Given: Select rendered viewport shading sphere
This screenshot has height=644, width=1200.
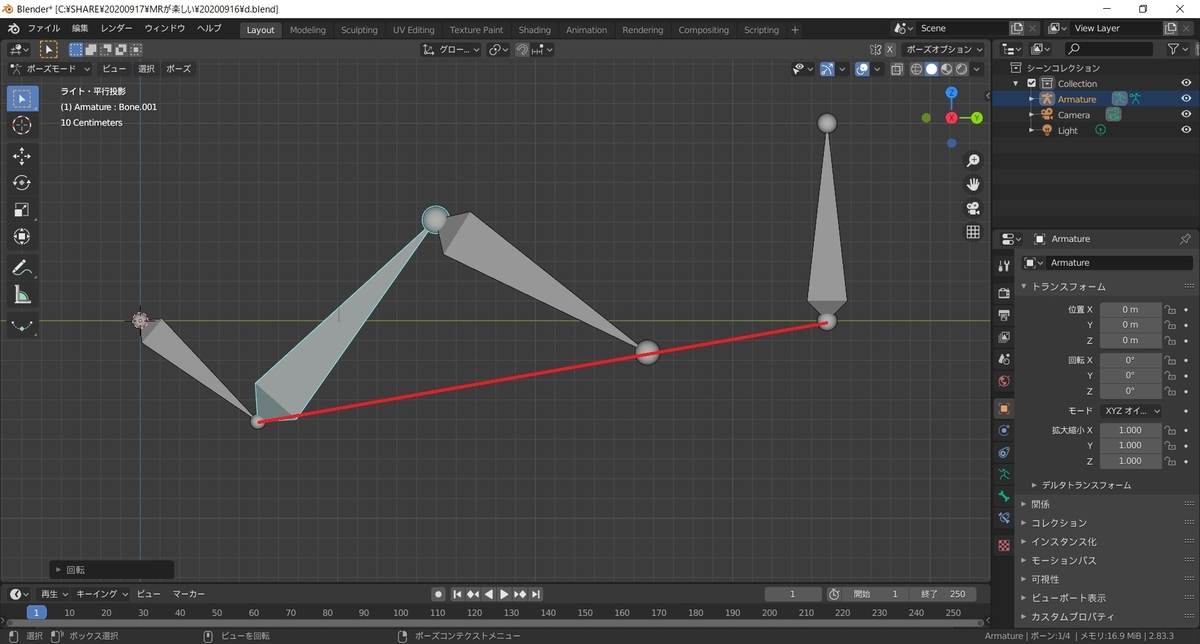Looking at the screenshot, I should [x=961, y=69].
